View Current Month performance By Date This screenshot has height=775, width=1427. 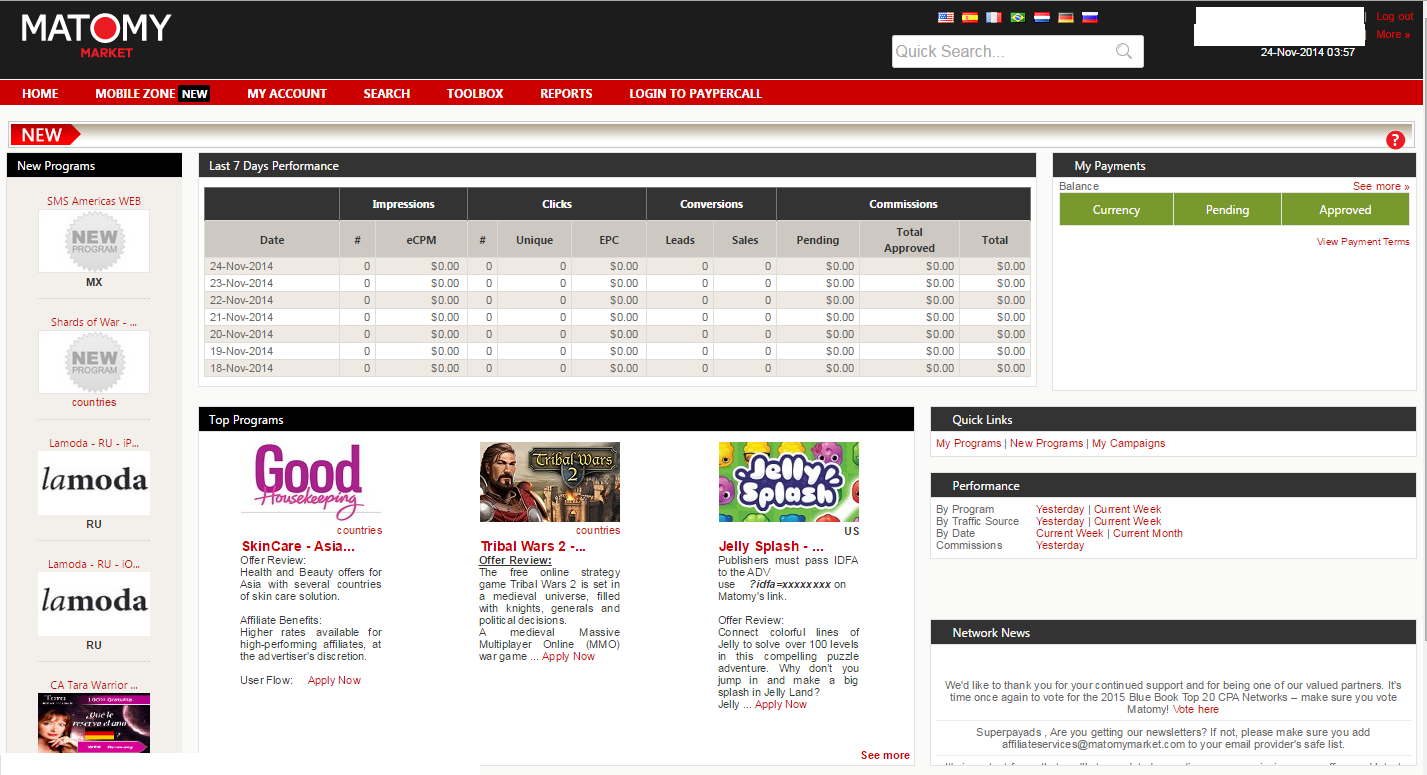tap(1148, 533)
